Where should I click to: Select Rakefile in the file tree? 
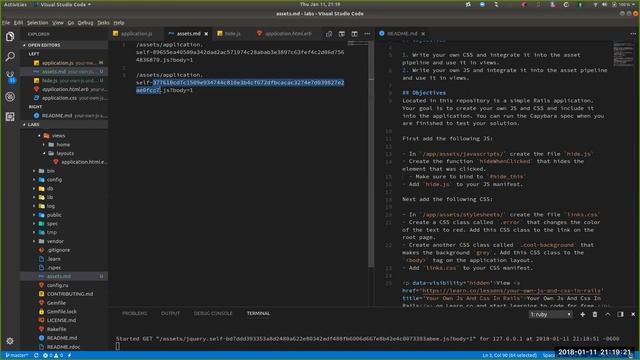pos(56,329)
